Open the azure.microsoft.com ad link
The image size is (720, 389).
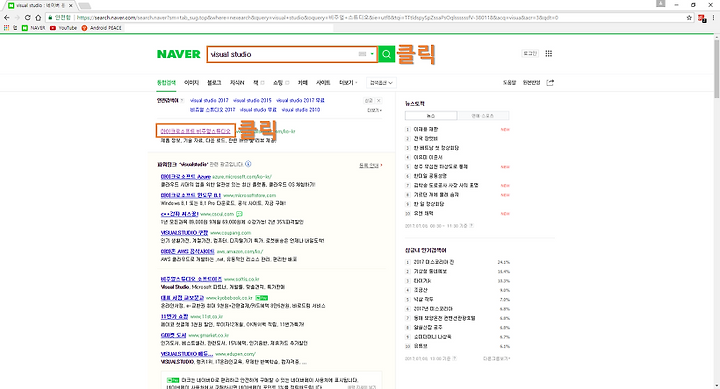[186, 176]
